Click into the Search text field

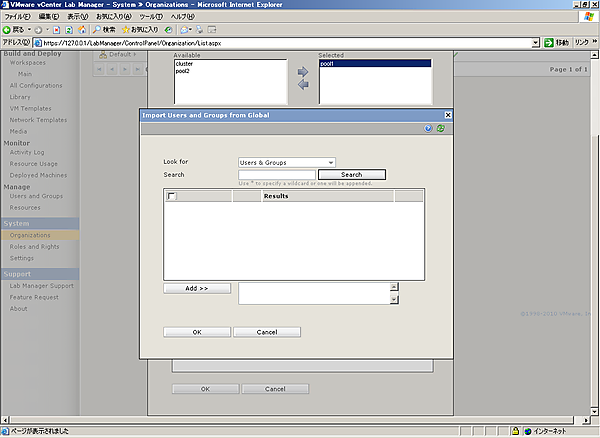276,175
